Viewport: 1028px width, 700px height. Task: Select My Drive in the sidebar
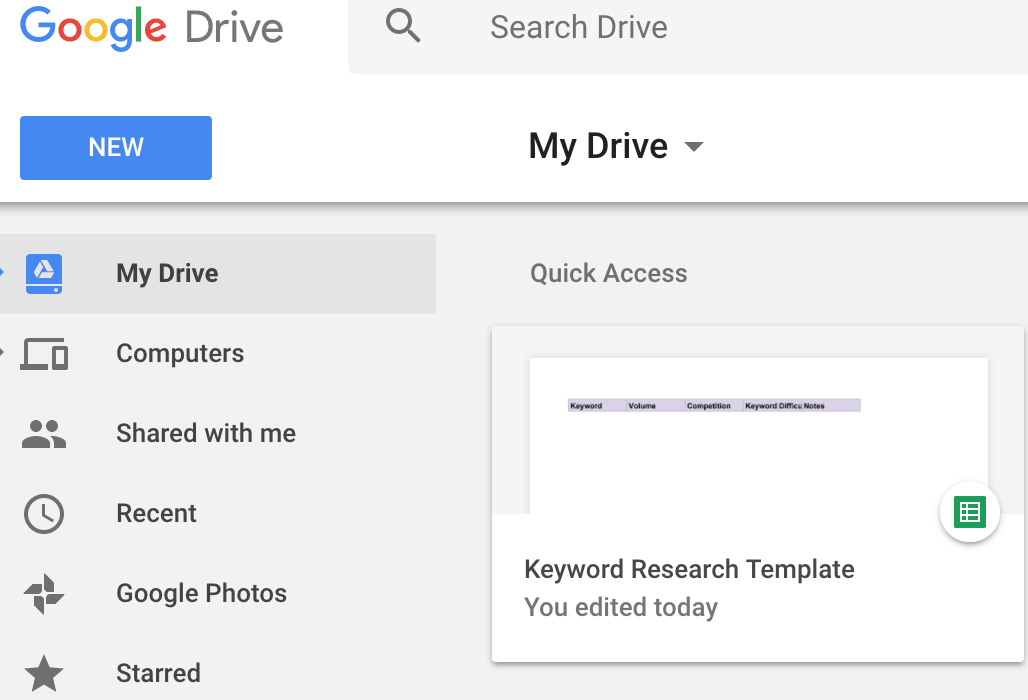point(166,273)
